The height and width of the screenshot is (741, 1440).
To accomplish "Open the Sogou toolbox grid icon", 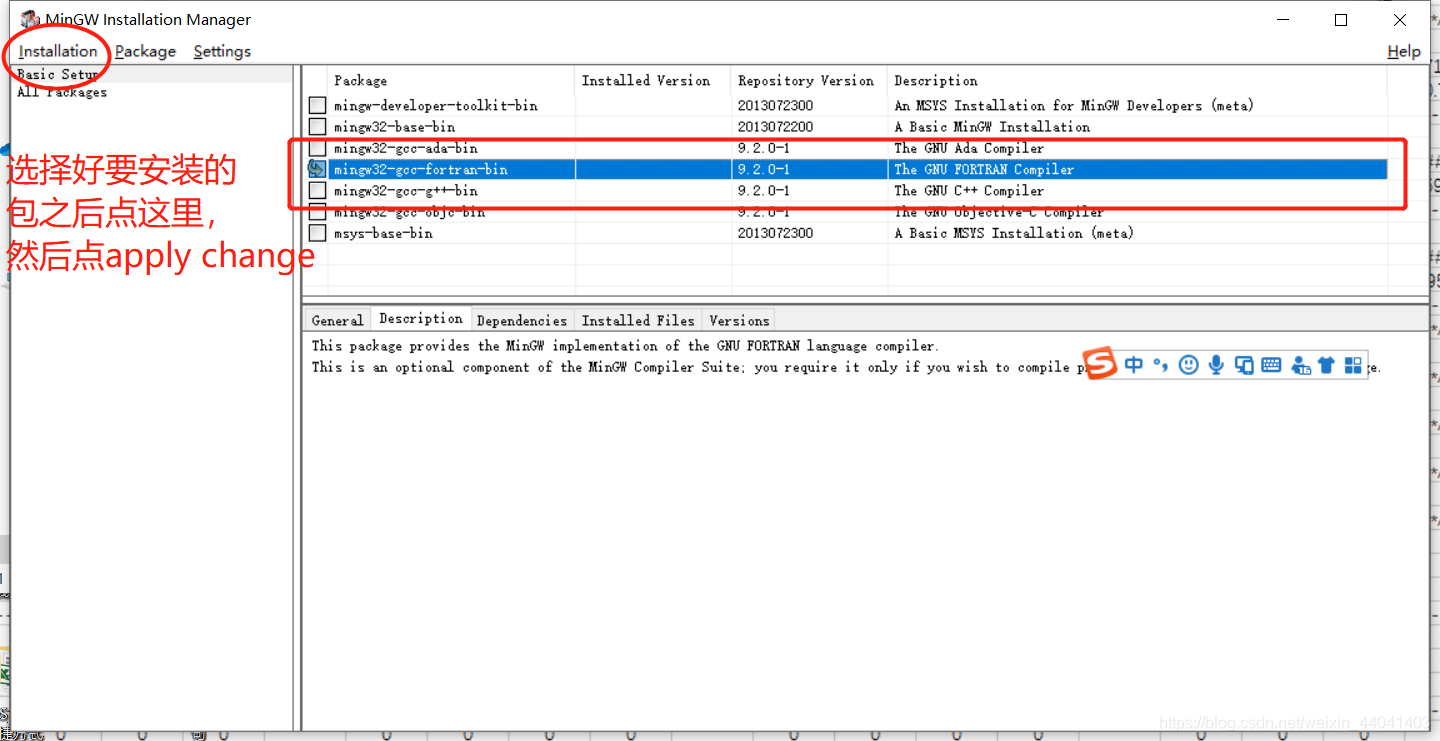I will point(1353,365).
